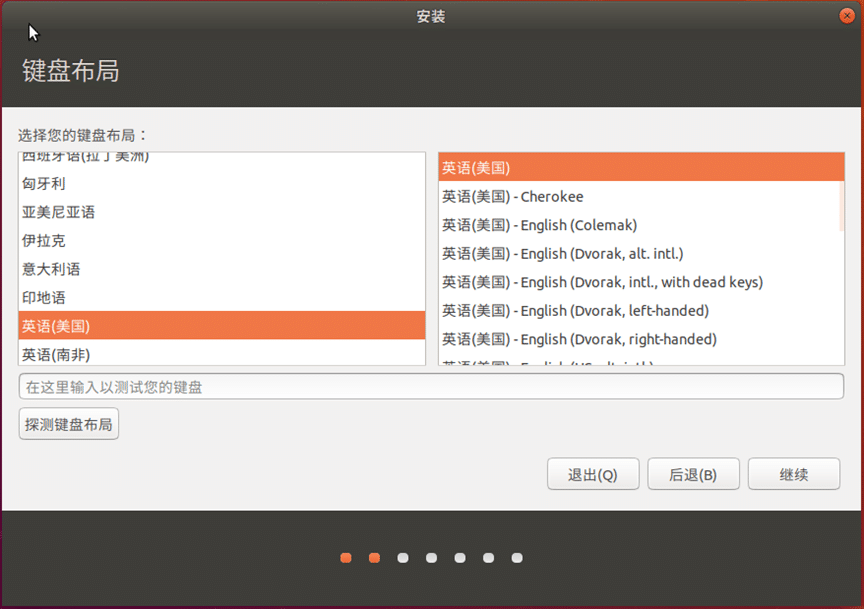Image resolution: width=864 pixels, height=609 pixels.
Task: Click 继续 to continue installation
Action: pos(794,475)
